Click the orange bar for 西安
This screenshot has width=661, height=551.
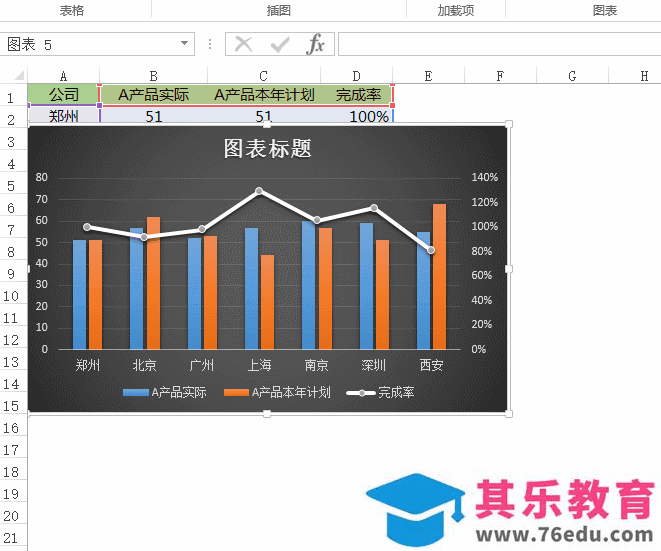pos(439,276)
